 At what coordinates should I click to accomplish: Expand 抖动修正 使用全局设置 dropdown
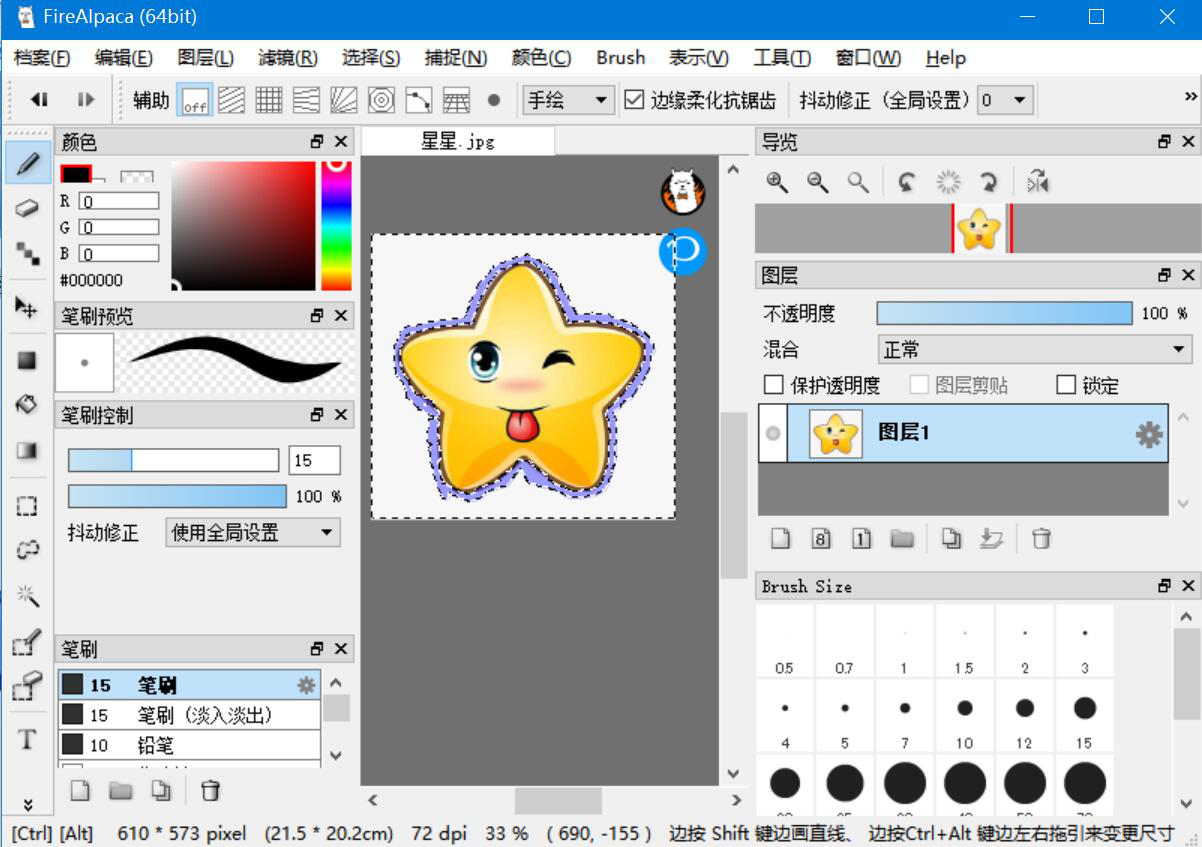253,532
